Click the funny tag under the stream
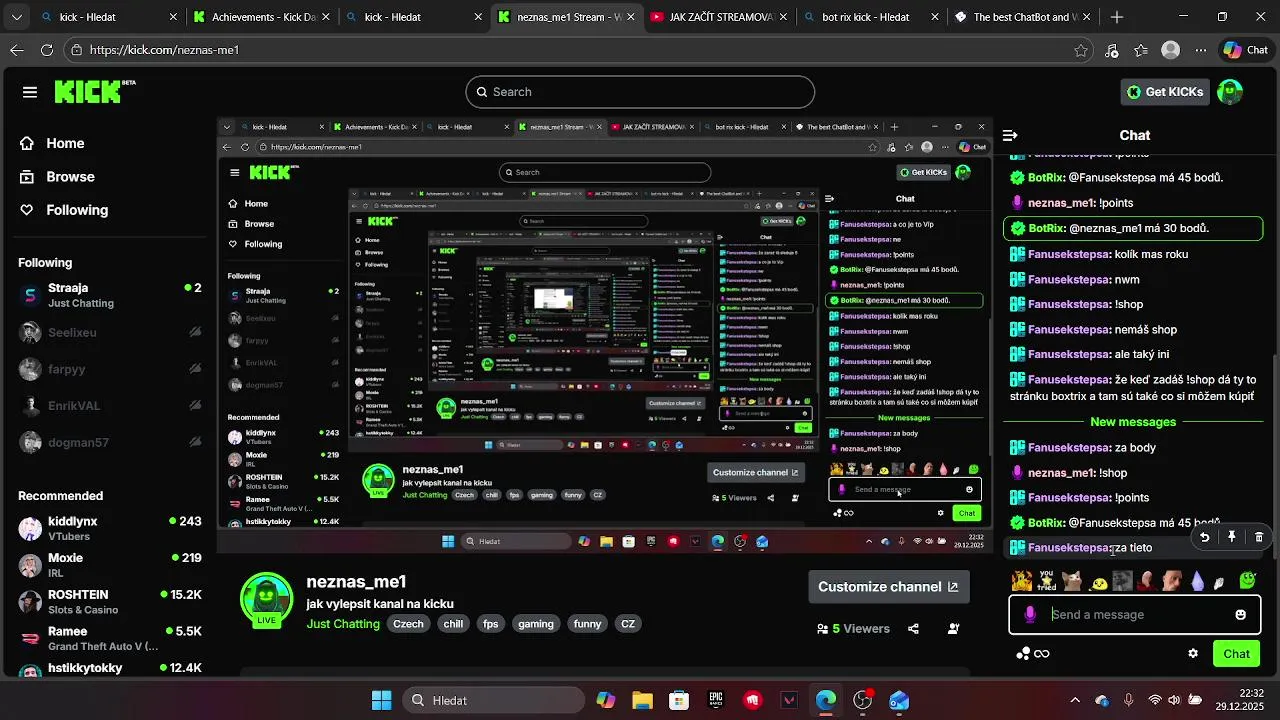 click(587, 624)
